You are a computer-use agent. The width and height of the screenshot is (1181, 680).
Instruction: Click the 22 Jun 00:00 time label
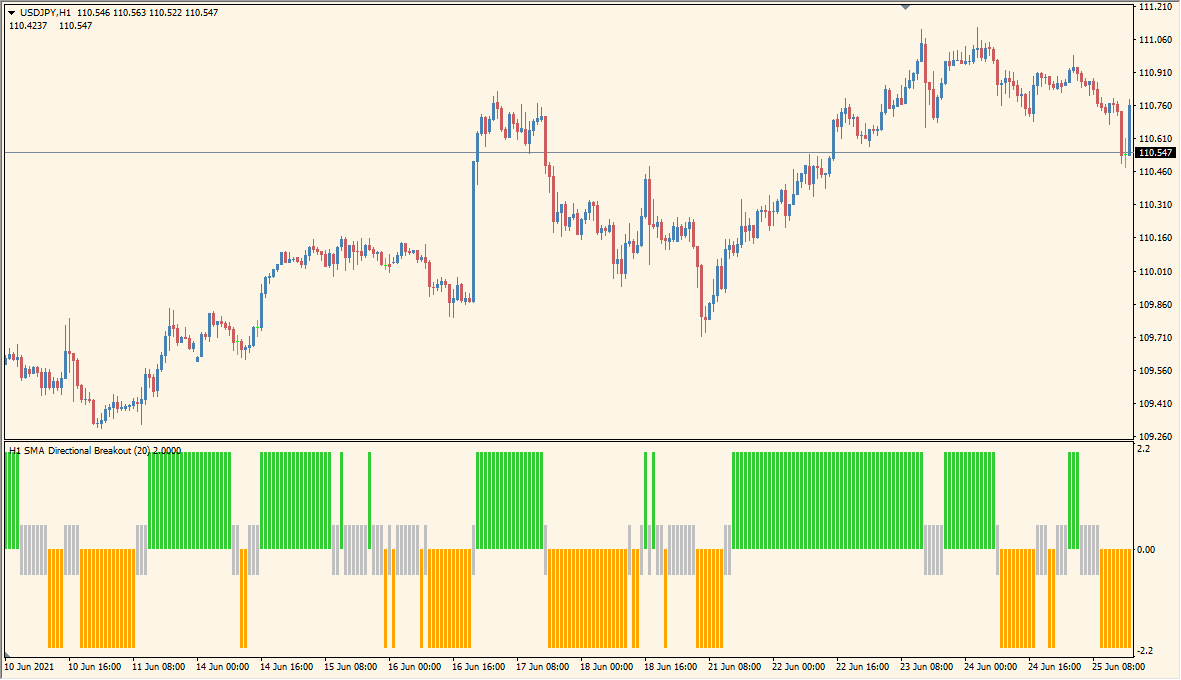[x=798, y=666]
